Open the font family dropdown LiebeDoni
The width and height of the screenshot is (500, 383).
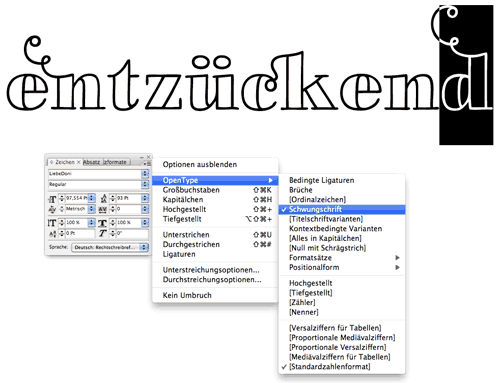pos(145,174)
